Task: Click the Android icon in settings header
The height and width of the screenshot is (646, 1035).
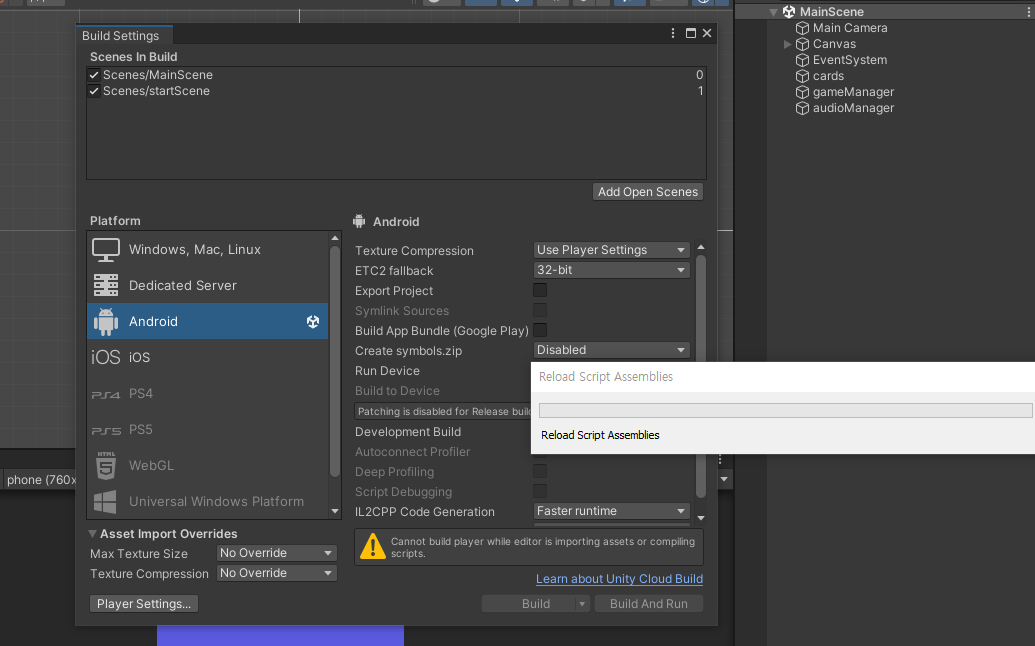Action: 359,221
